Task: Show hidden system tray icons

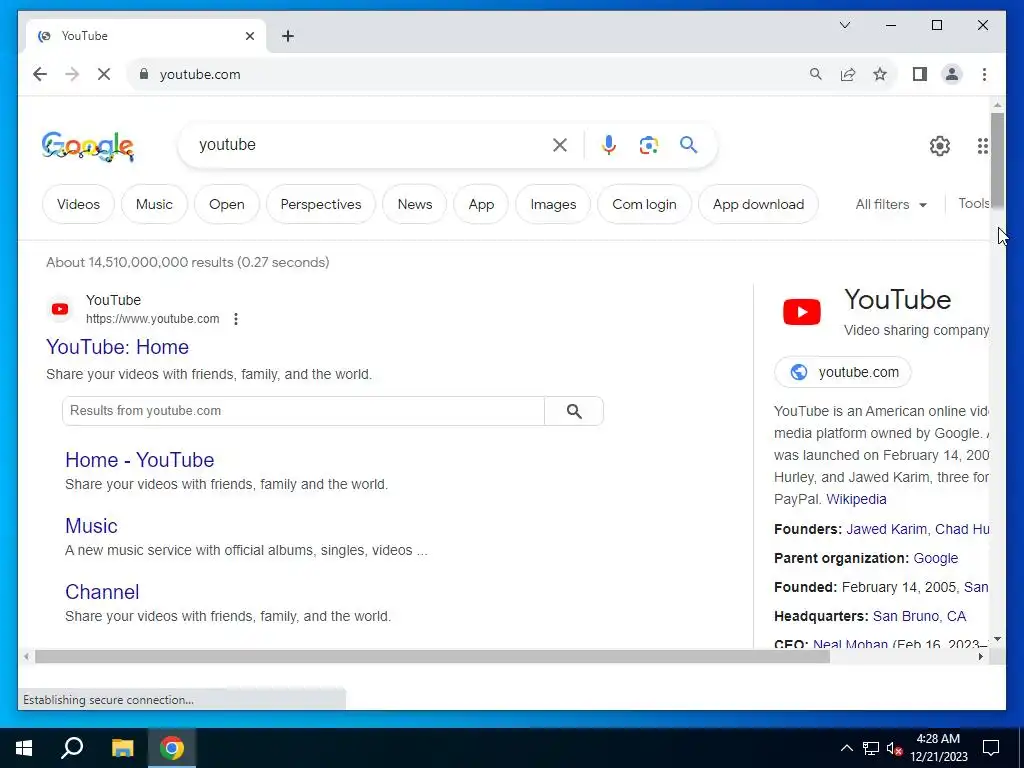Action: 846,748
